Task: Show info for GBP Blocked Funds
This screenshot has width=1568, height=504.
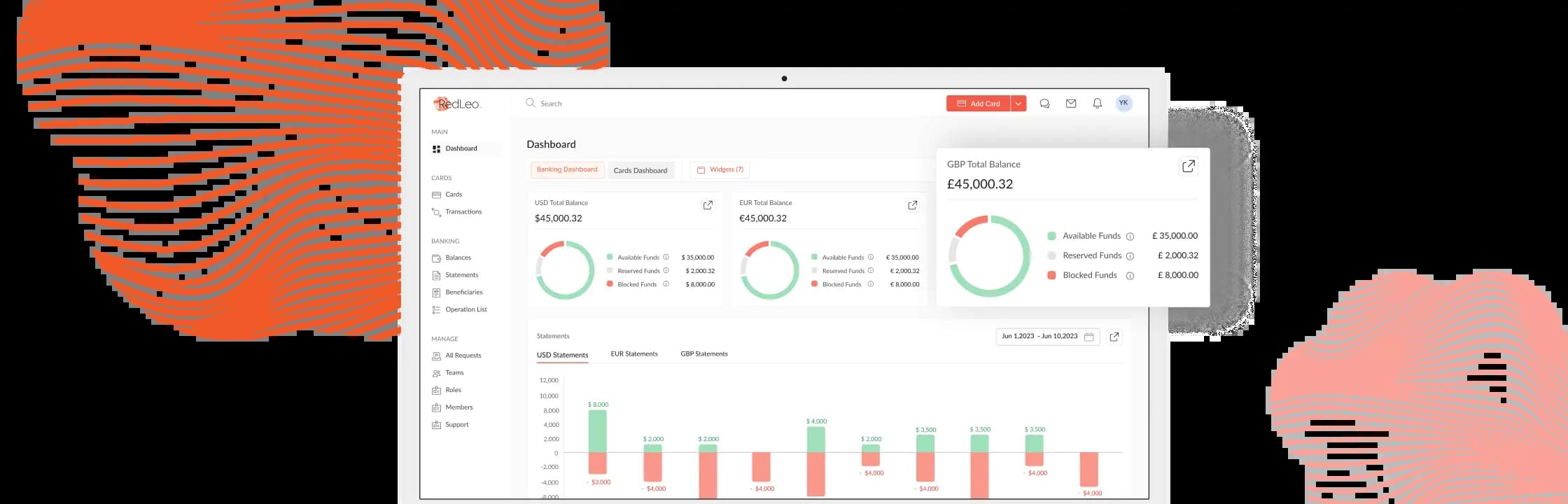Action: (x=1130, y=276)
